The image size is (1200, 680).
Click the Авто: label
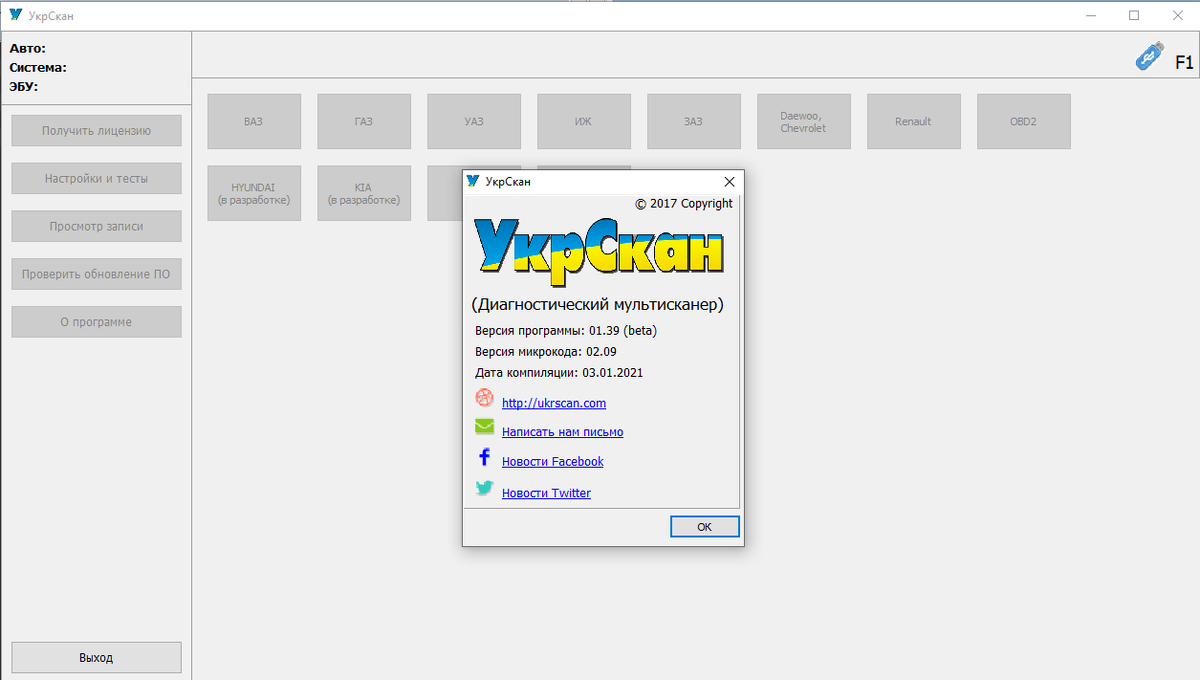[28, 48]
